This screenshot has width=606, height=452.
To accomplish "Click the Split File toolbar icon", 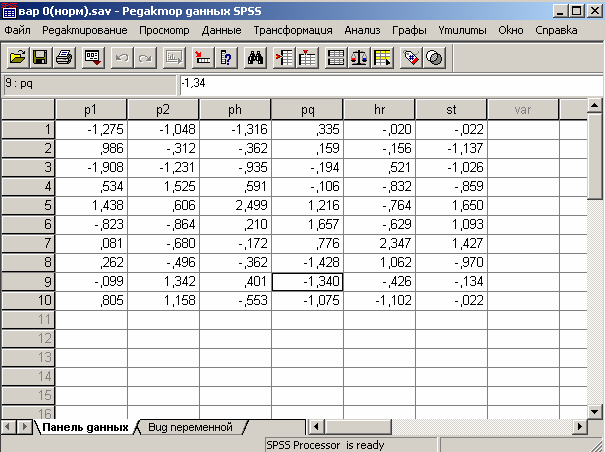I will click(x=335, y=58).
